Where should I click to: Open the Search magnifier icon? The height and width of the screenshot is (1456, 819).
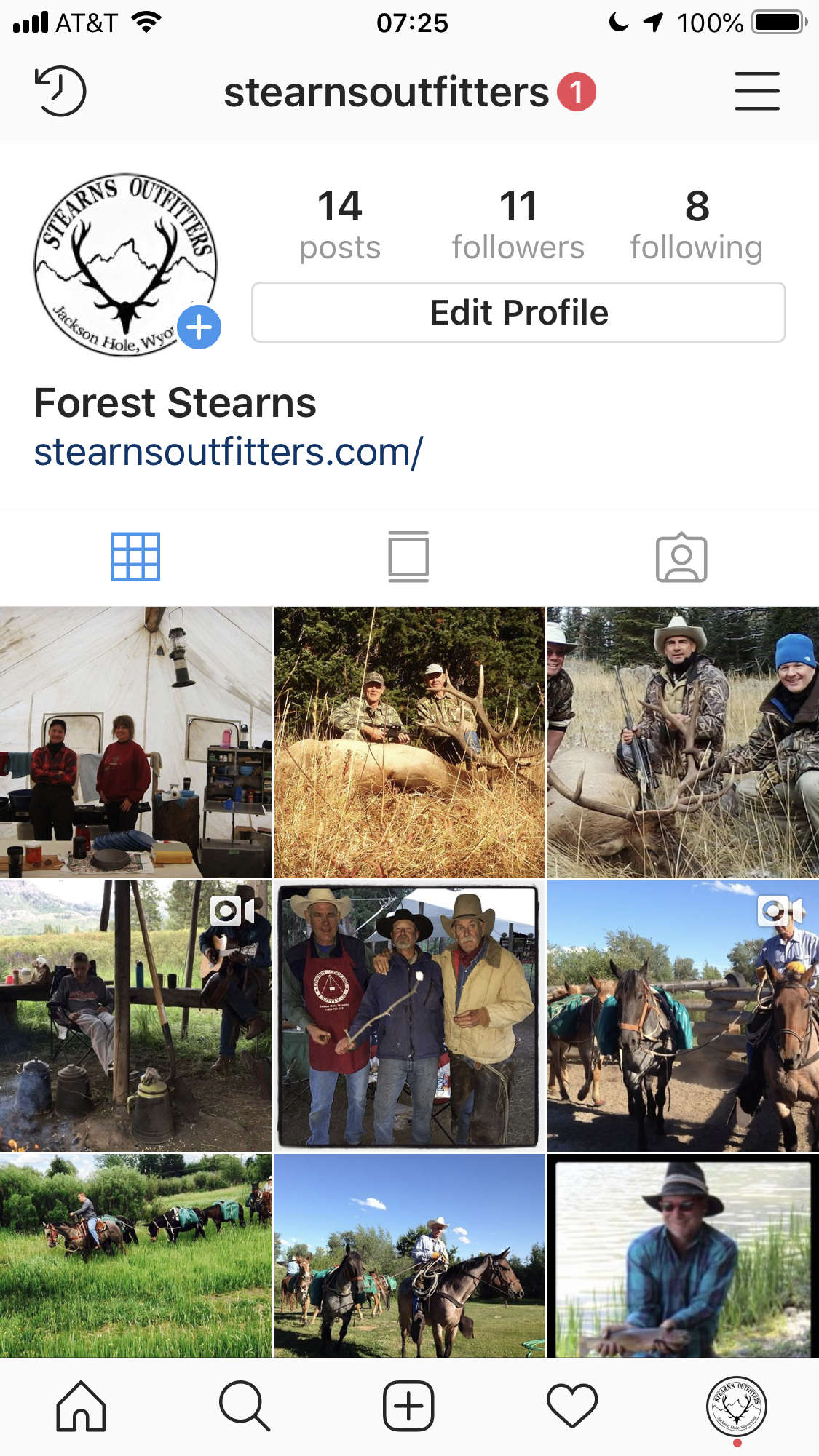pyautogui.click(x=245, y=1406)
